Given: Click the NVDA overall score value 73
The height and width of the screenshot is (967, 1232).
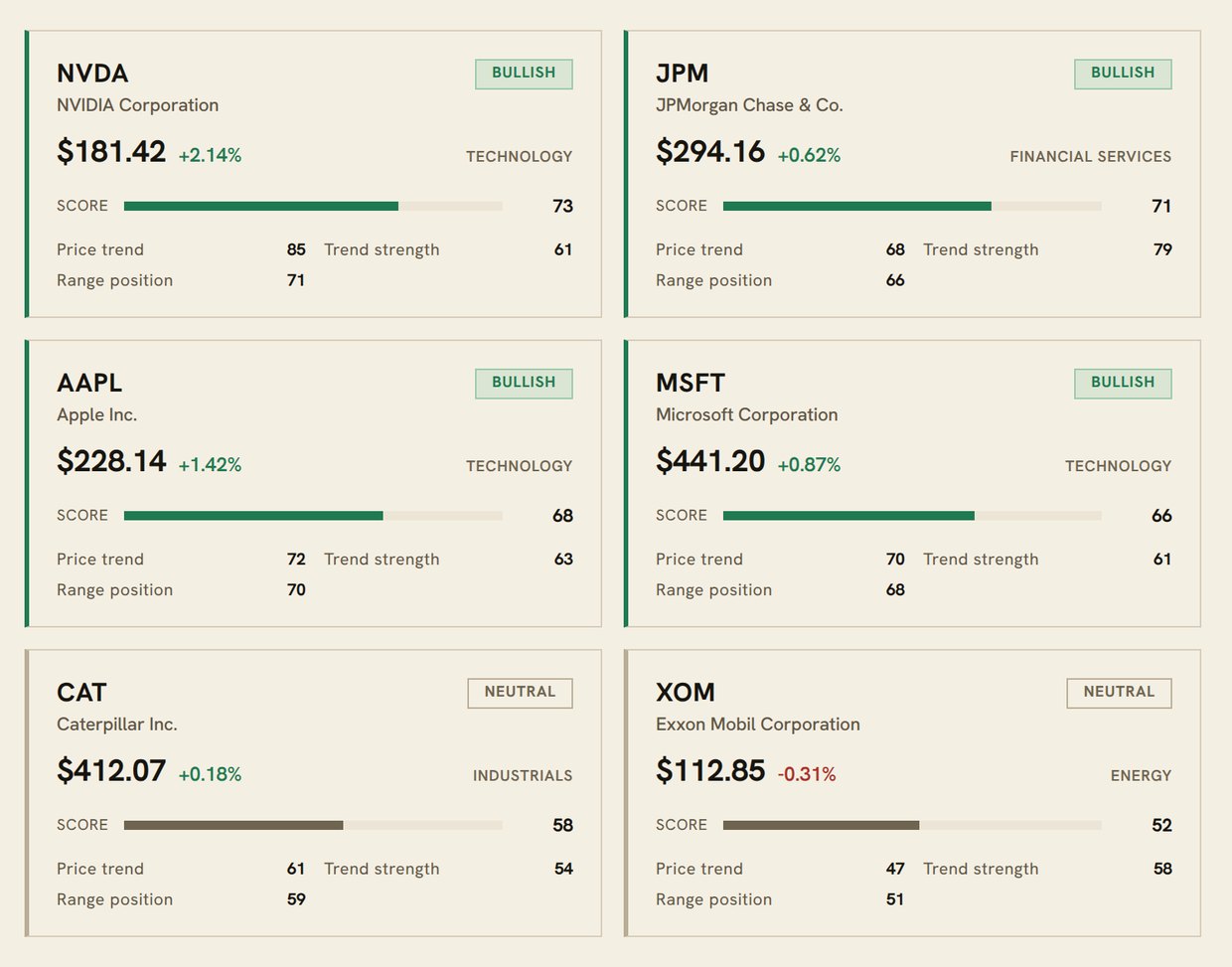Looking at the screenshot, I should click(562, 206).
